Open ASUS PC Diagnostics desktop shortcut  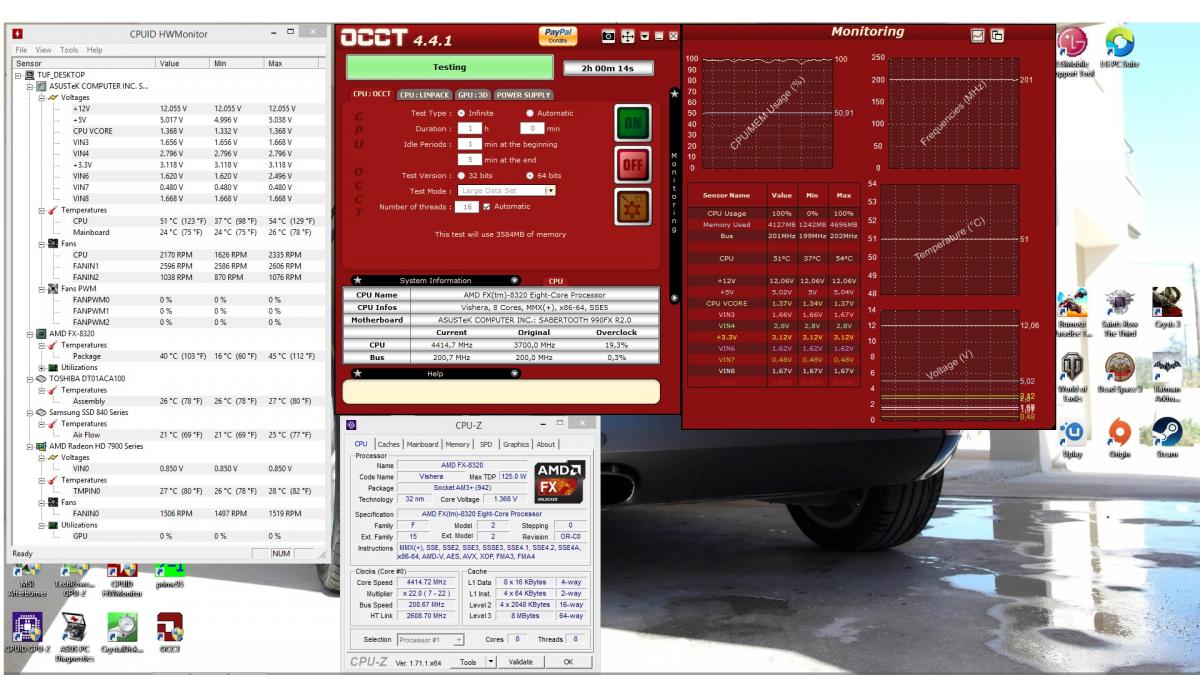(75, 638)
